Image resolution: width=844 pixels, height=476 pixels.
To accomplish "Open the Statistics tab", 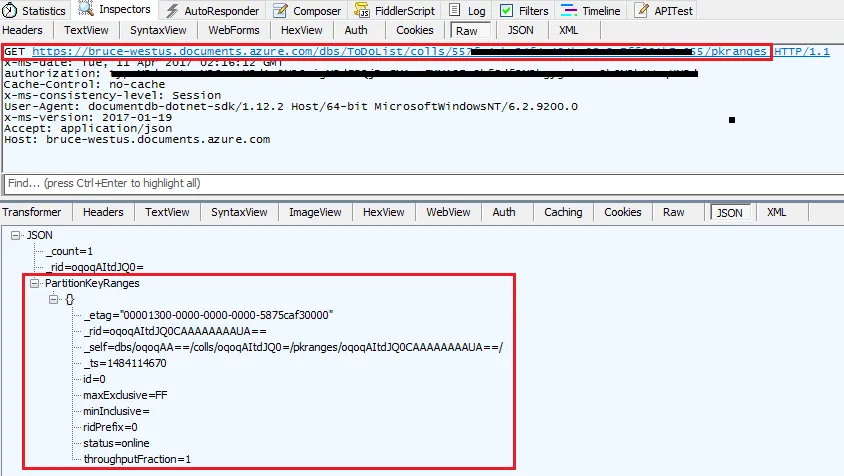I will pyautogui.click(x=33, y=10).
